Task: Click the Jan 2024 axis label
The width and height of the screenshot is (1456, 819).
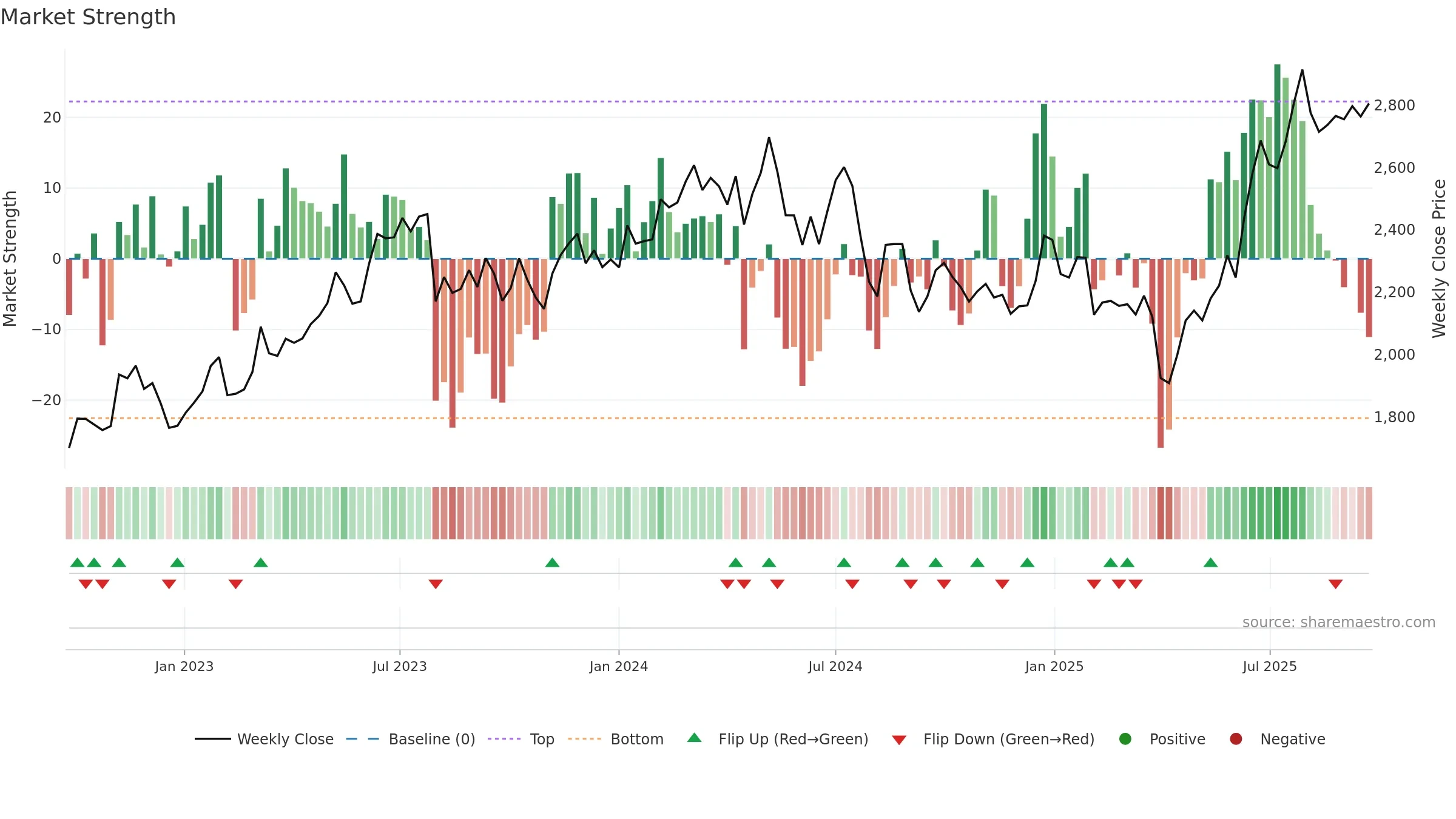Action: coord(619,666)
